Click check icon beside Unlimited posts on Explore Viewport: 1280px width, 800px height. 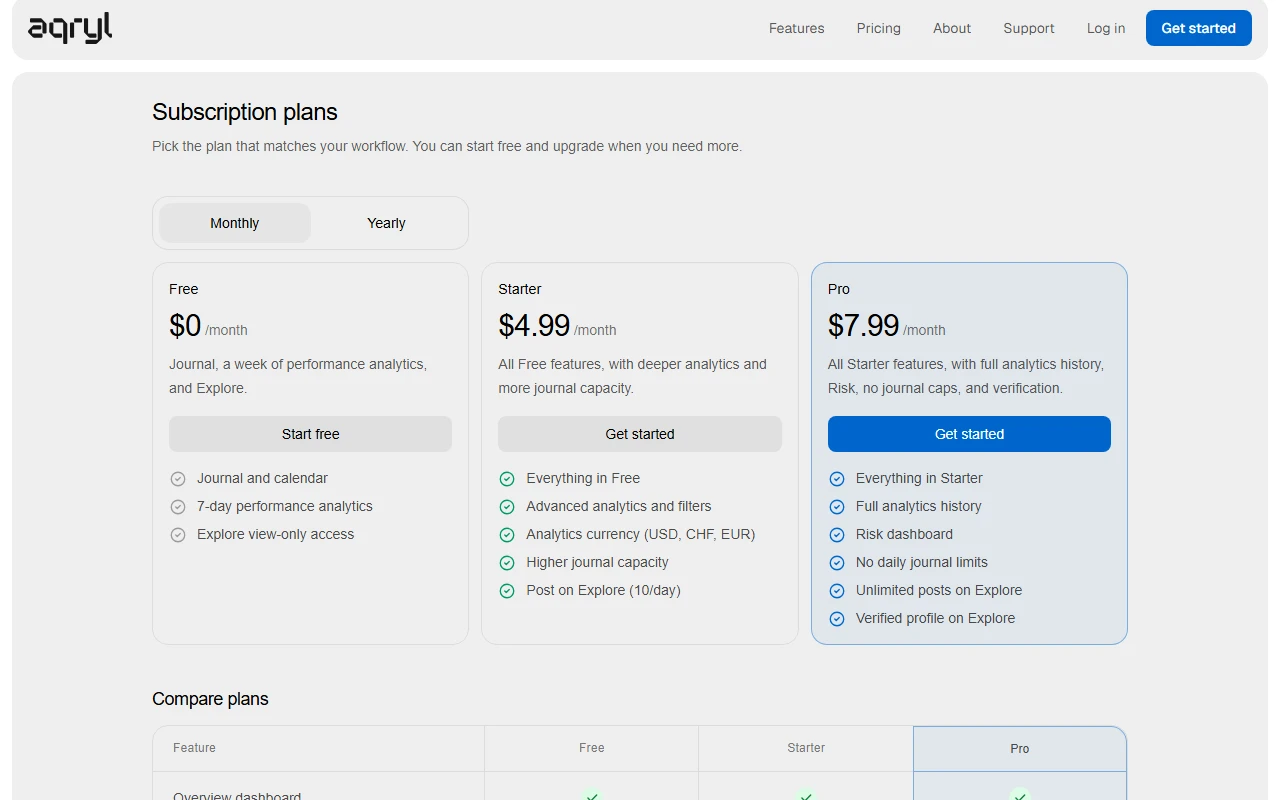click(x=837, y=591)
